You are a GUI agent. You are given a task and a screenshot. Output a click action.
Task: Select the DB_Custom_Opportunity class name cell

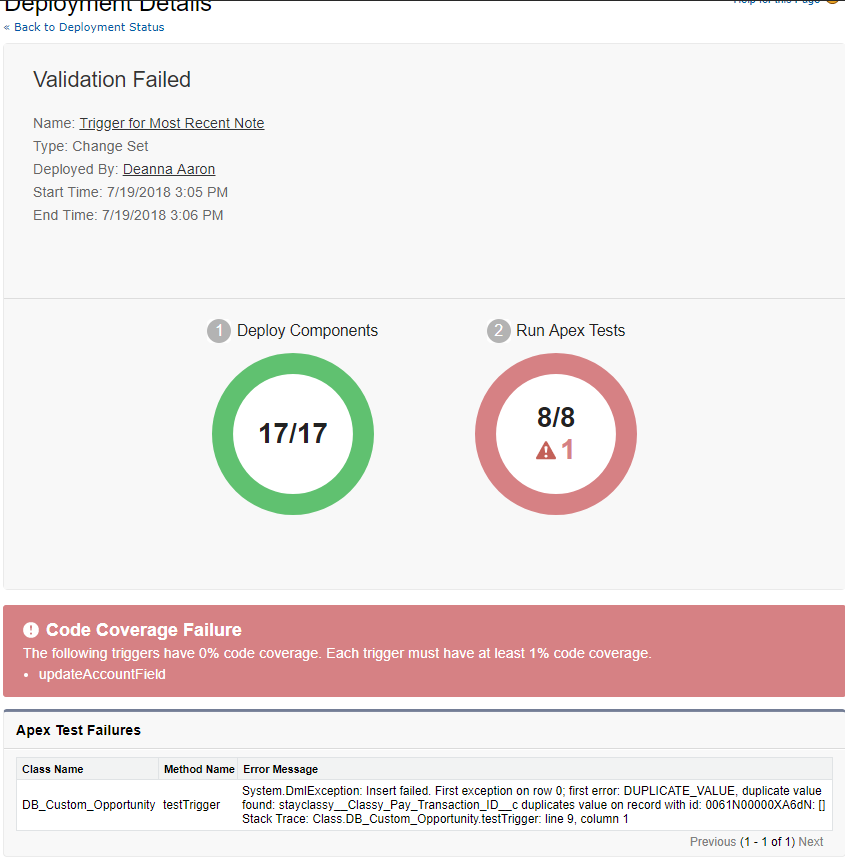(89, 804)
